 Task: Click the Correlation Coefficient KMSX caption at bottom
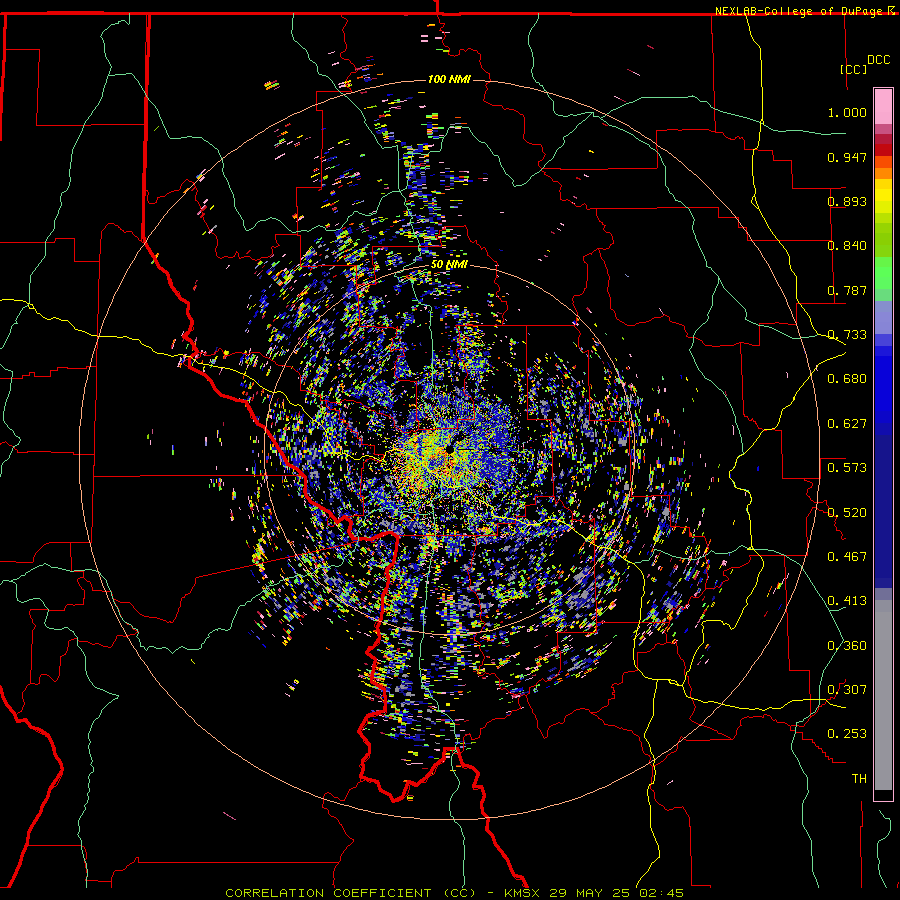454,893
